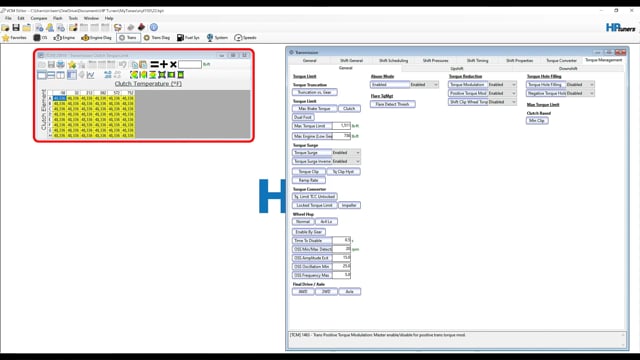Click the plus operator in table editor
Screen dimensions: 640x360
click(164, 64)
